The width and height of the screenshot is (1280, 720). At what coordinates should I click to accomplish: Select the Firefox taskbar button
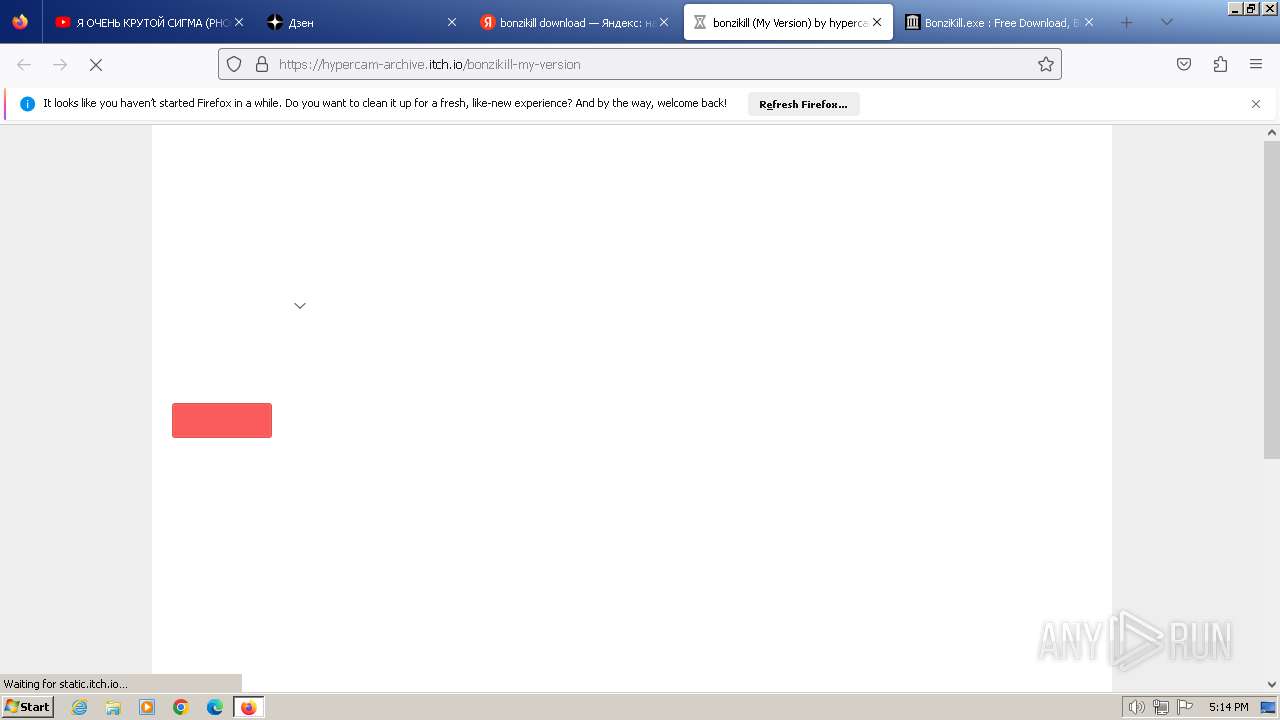(x=249, y=707)
